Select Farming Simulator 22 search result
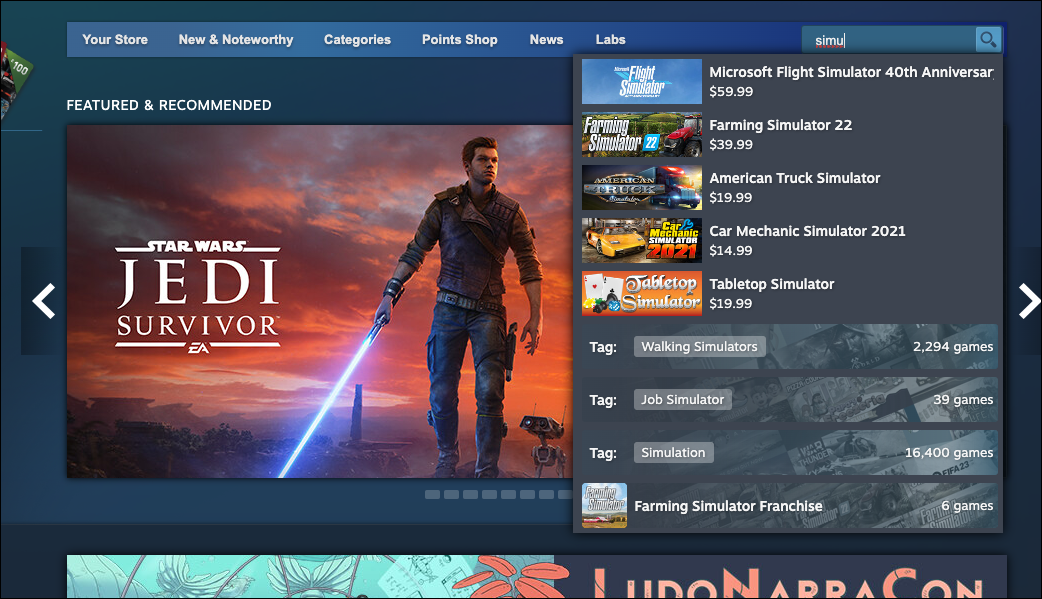 pos(789,134)
